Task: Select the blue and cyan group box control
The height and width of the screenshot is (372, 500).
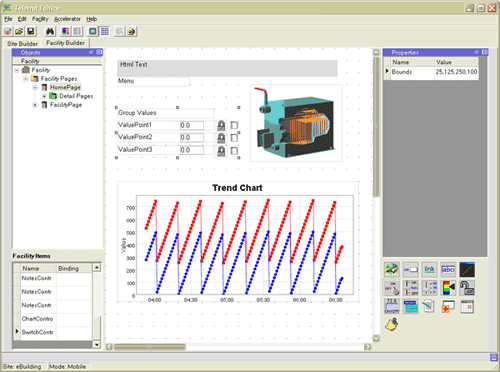Action: (x=410, y=306)
